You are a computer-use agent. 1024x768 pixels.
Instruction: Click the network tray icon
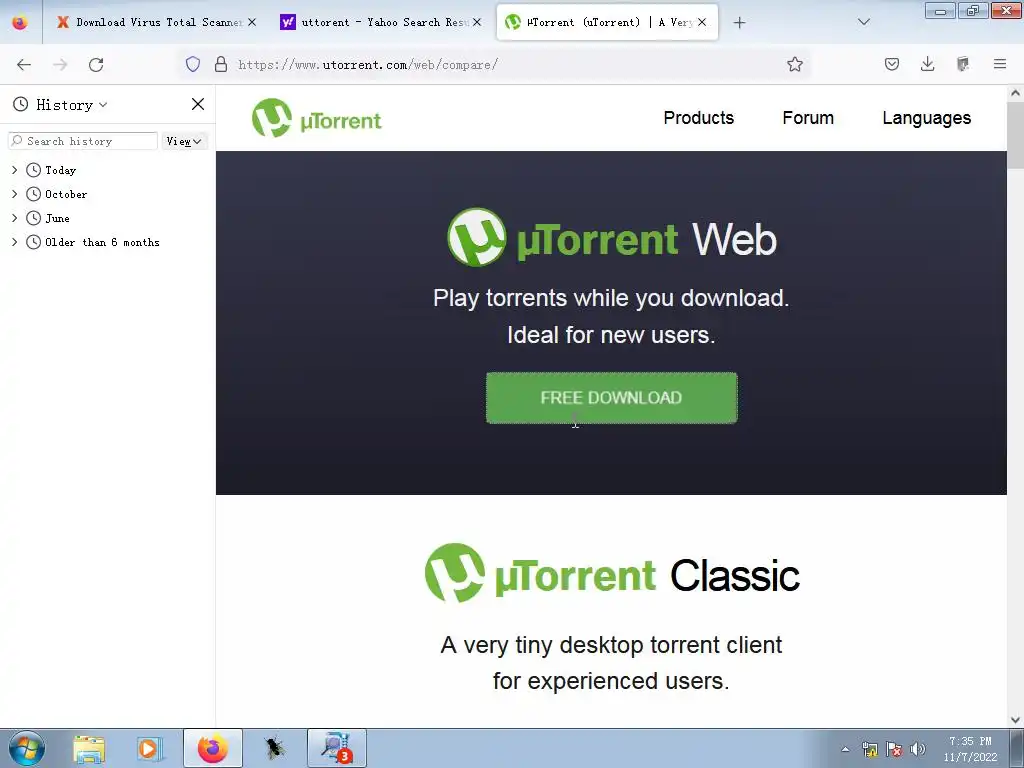click(x=870, y=749)
